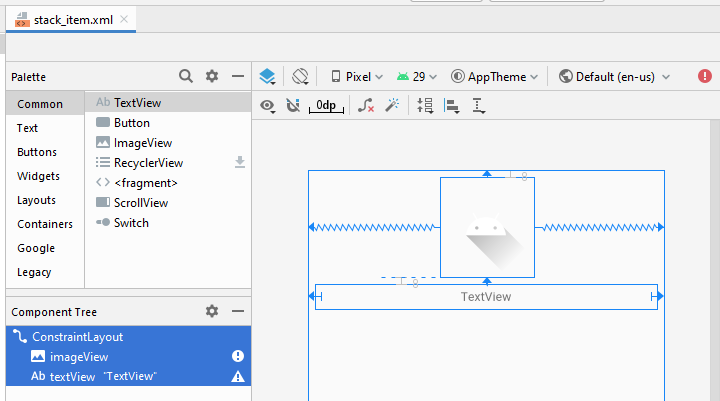Open the design surface layers selector
720x401 pixels.
268,77
